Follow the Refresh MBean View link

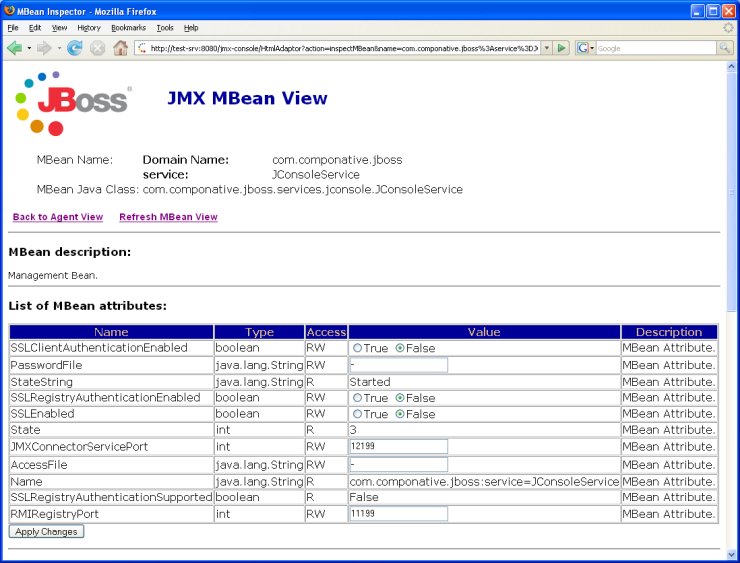tap(168, 217)
